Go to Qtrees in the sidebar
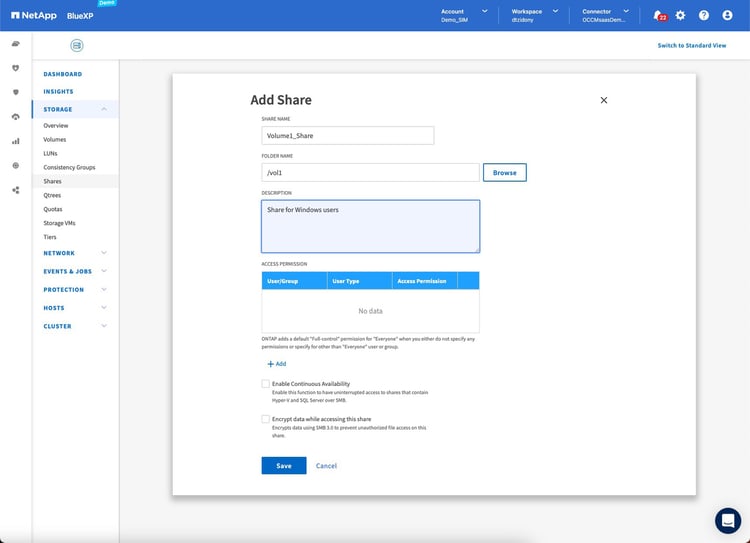This screenshot has height=543, width=750. coord(52,195)
